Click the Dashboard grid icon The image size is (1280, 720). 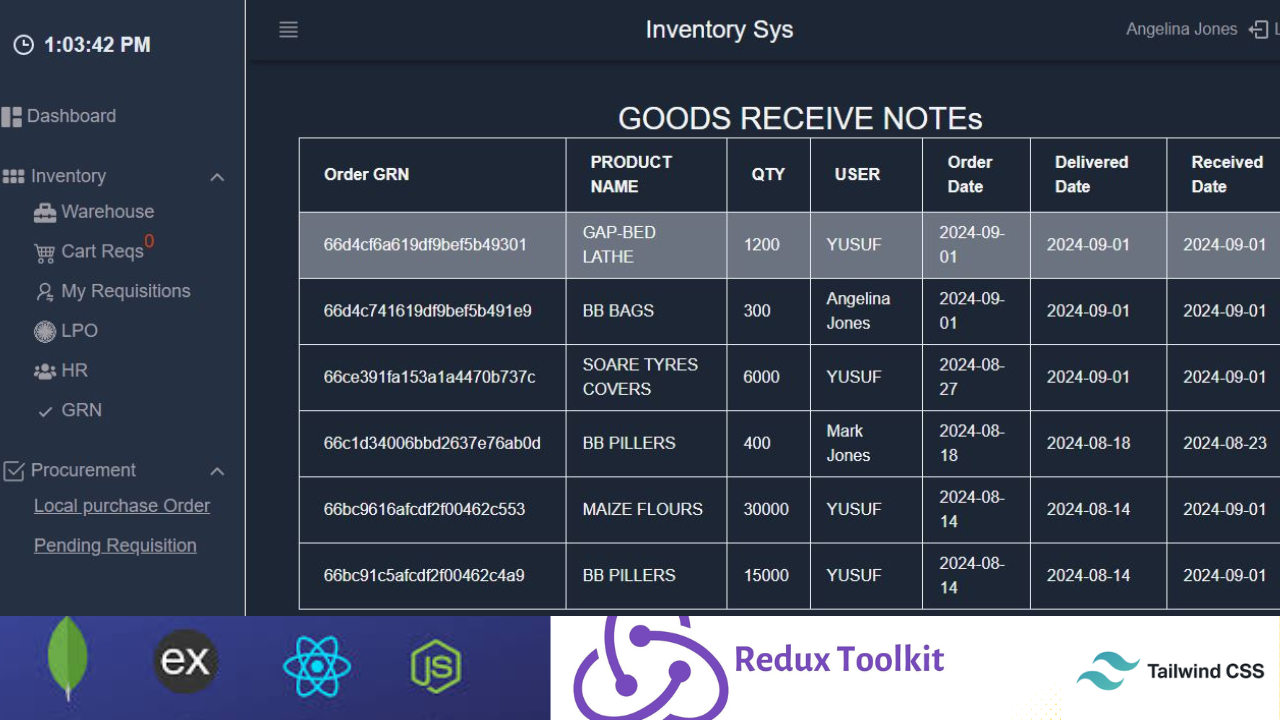point(12,117)
